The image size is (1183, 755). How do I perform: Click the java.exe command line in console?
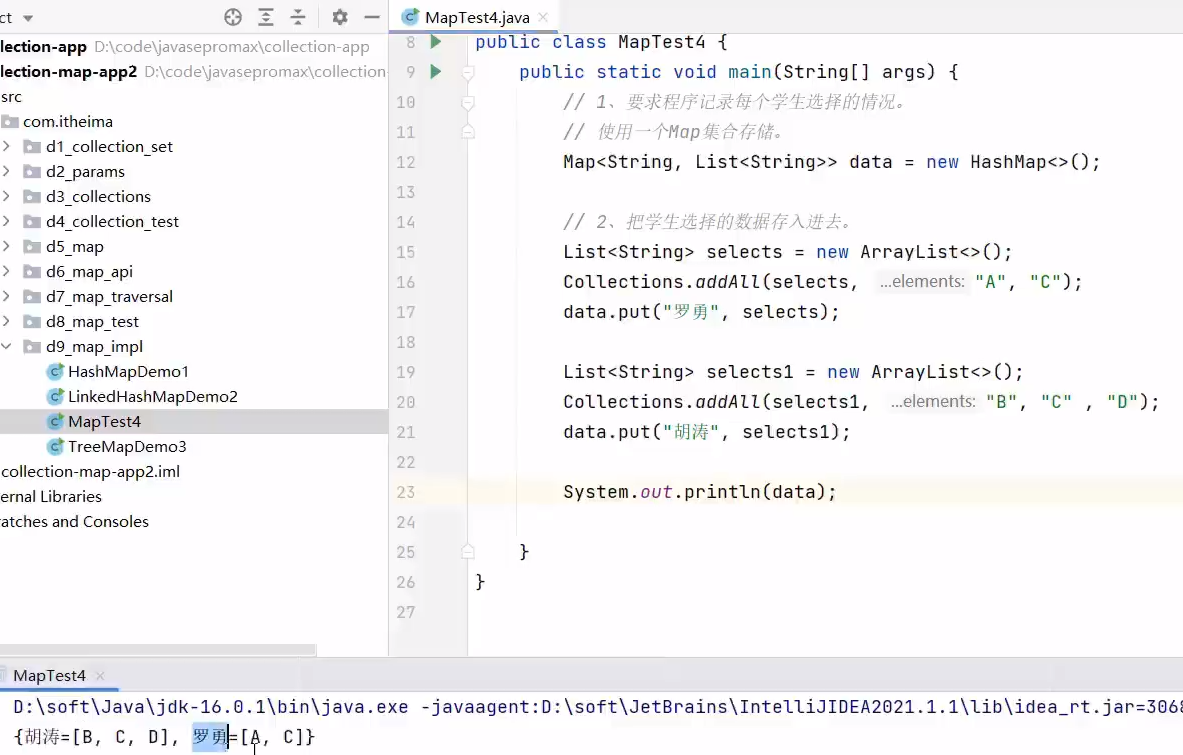point(598,707)
